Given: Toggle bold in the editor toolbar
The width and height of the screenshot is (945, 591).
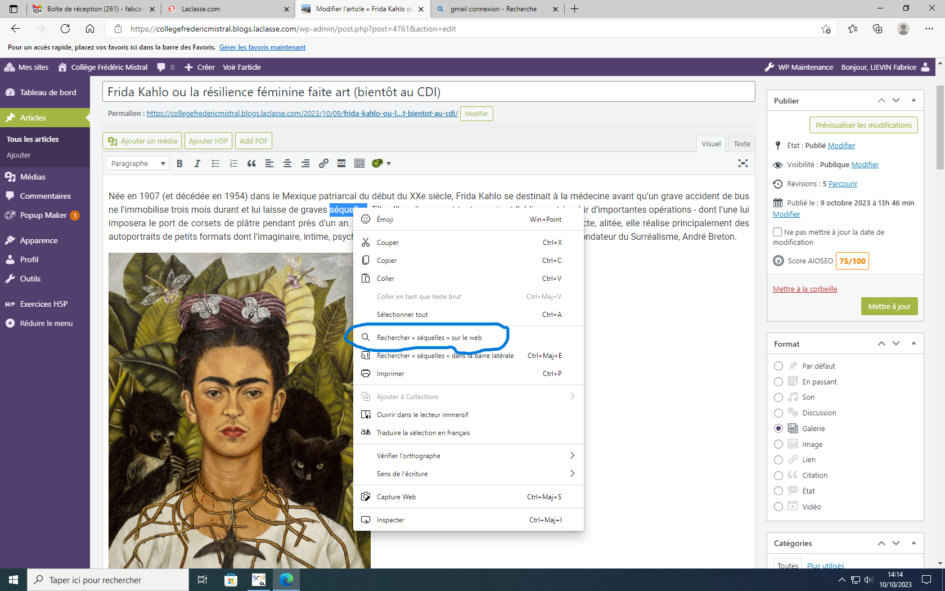Looking at the screenshot, I should 179,163.
